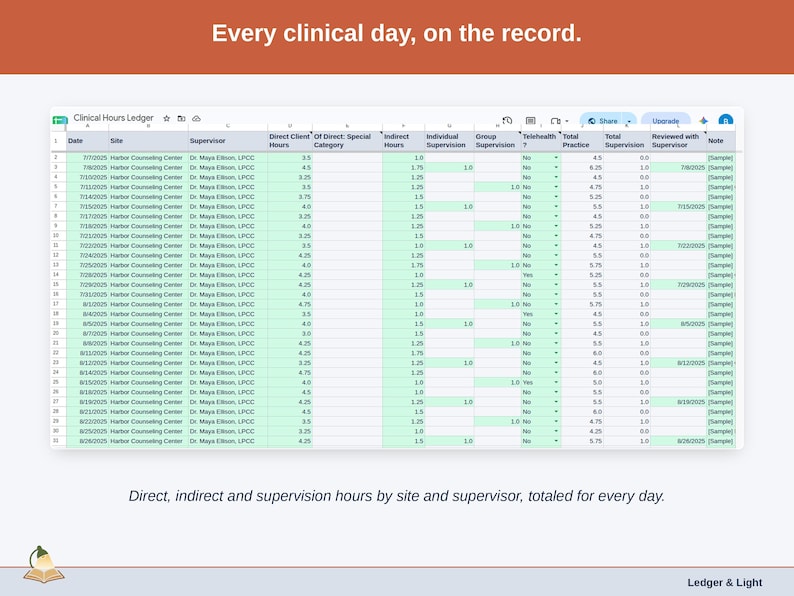794x596 pixels.
Task: Select row number 31 header
Action: click(59, 441)
